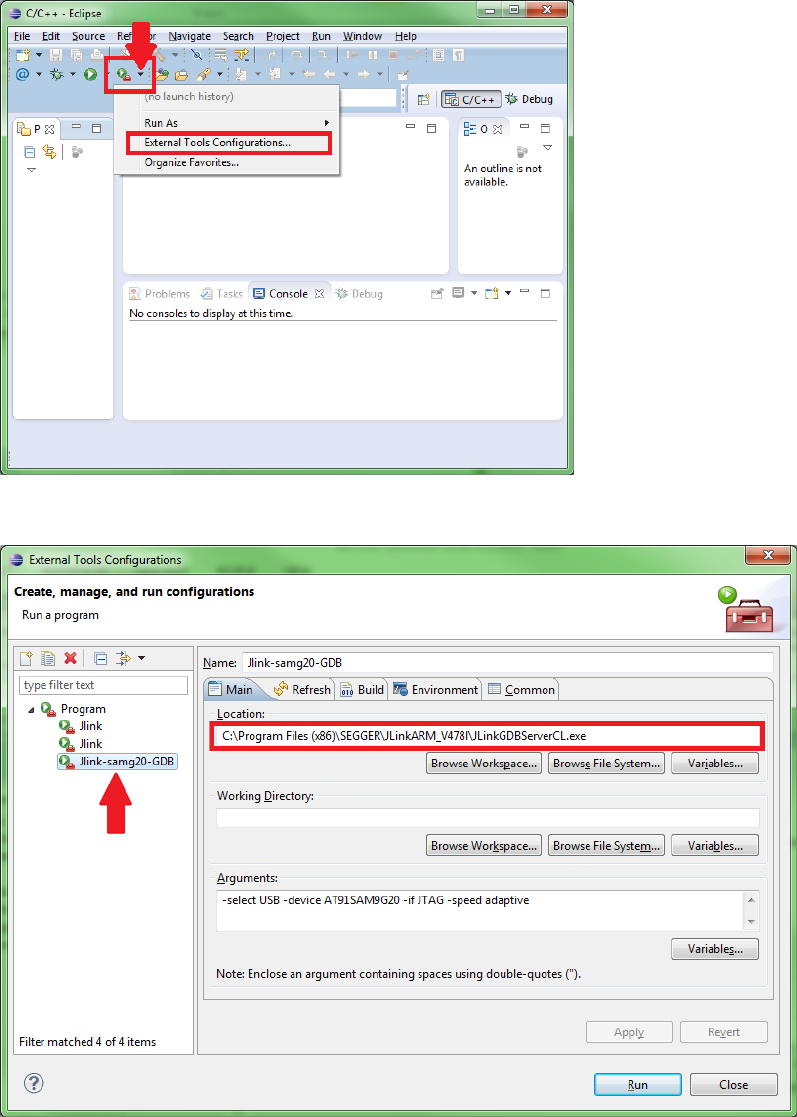Minimize the Outline view
The width and height of the screenshot is (797, 1117).
(x=525, y=128)
